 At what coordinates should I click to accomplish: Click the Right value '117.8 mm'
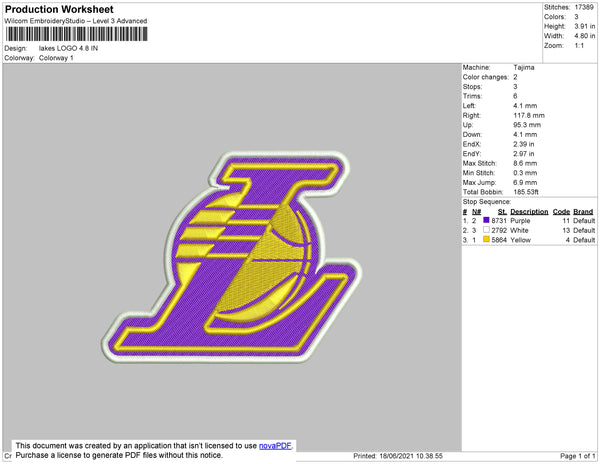[x=529, y=116]
